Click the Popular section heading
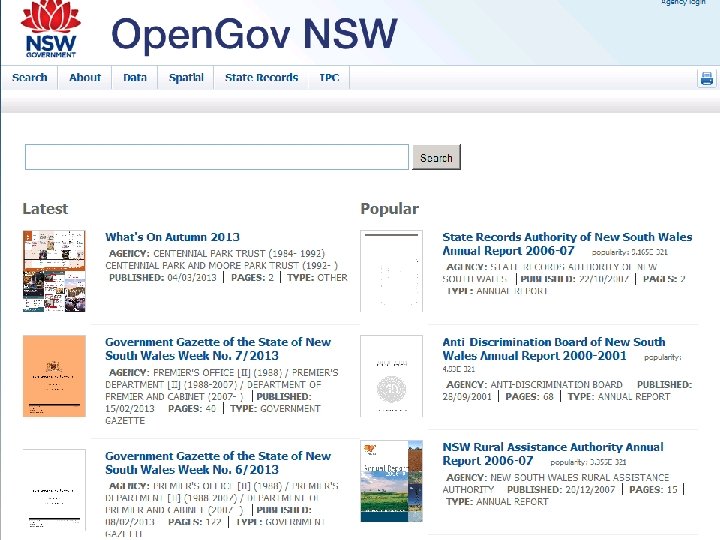Viewport: 720px width, 540px height. (389, 209)
